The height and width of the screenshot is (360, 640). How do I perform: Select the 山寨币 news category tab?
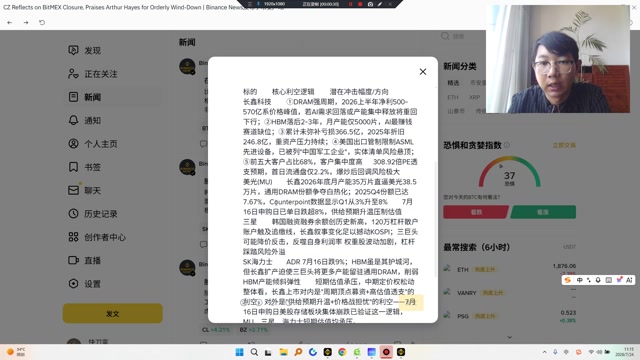point(456,111)
